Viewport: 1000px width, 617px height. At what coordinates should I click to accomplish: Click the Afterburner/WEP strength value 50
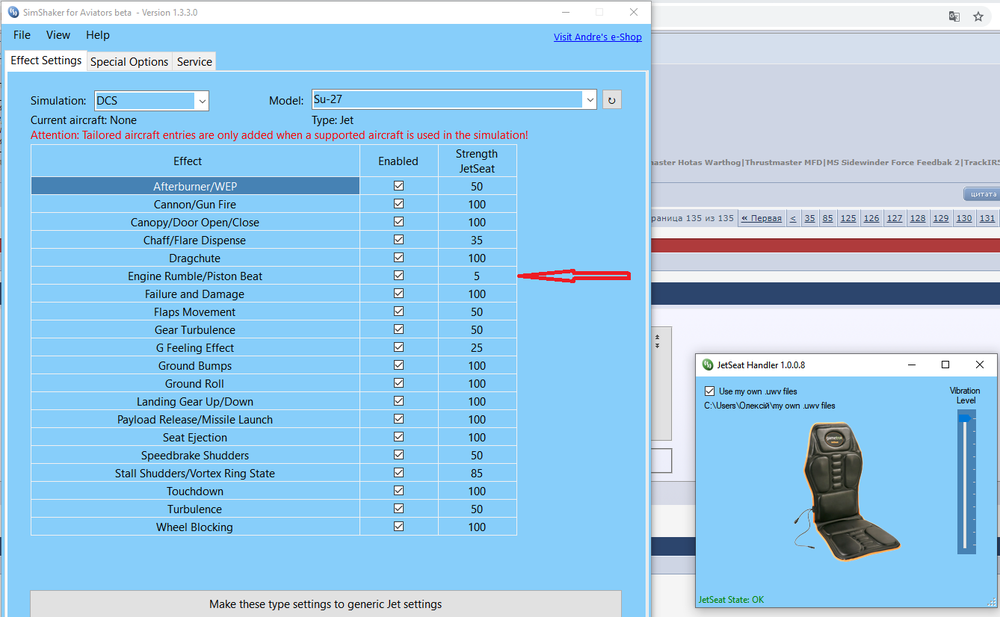point(477,186)
